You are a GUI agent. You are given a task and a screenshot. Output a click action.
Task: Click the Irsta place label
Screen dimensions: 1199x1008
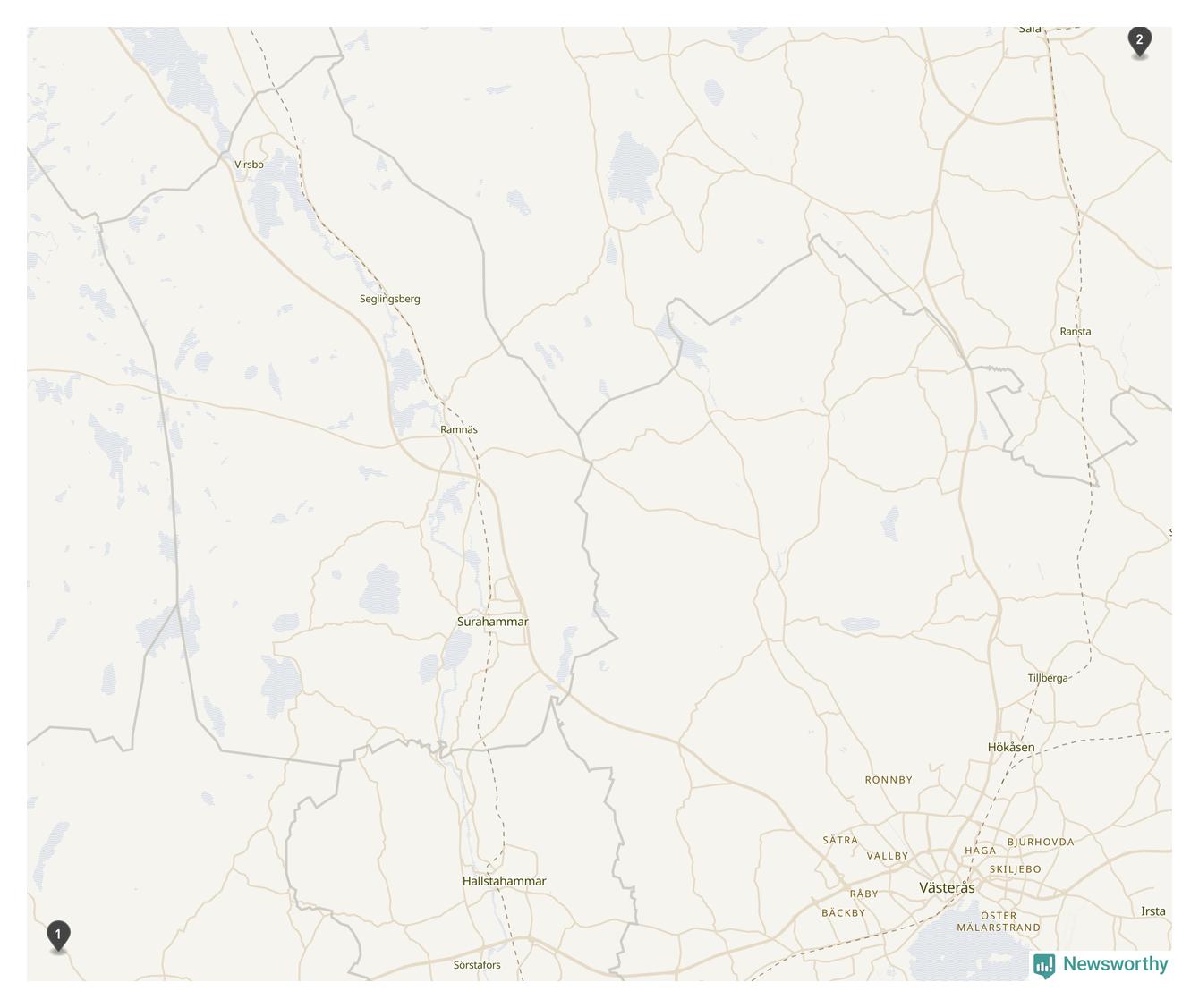(1152, 911)
